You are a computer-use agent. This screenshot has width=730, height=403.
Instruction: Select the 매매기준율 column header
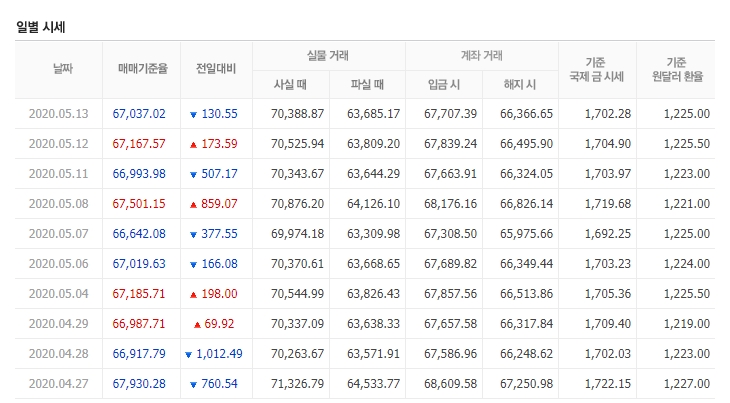click(142, 69)
